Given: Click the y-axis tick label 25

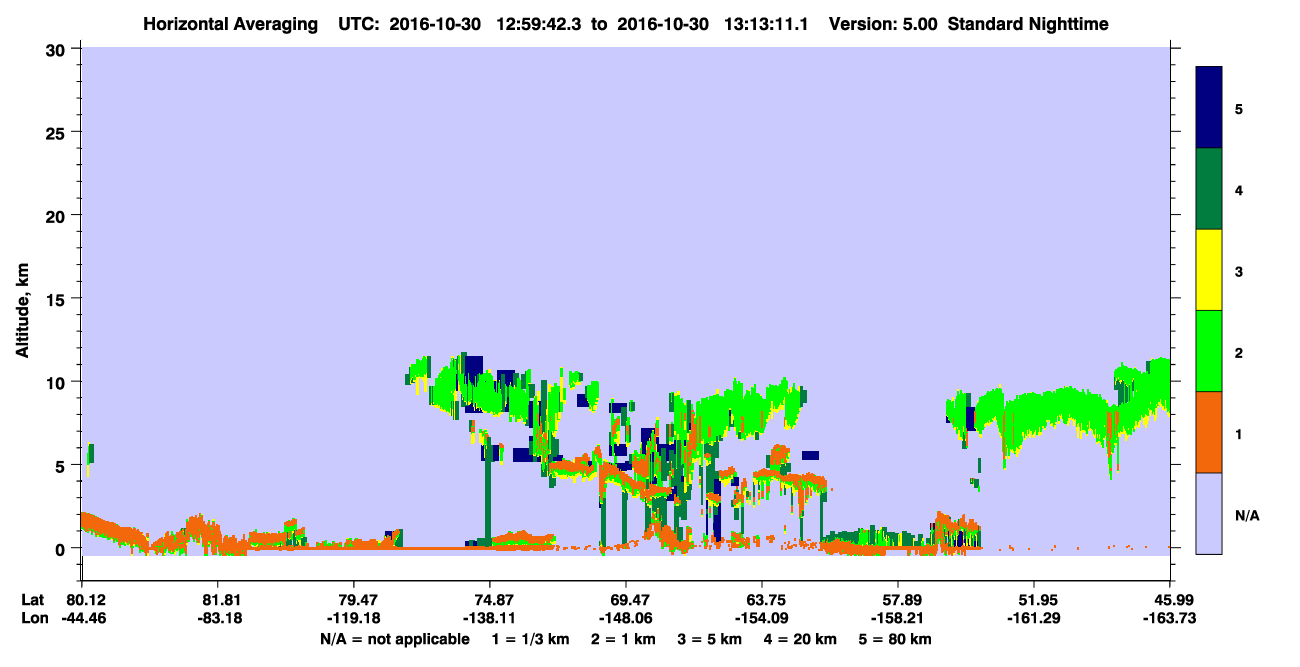Looking at the screenshot, I should pyautogui.click(x=58, y=132).
